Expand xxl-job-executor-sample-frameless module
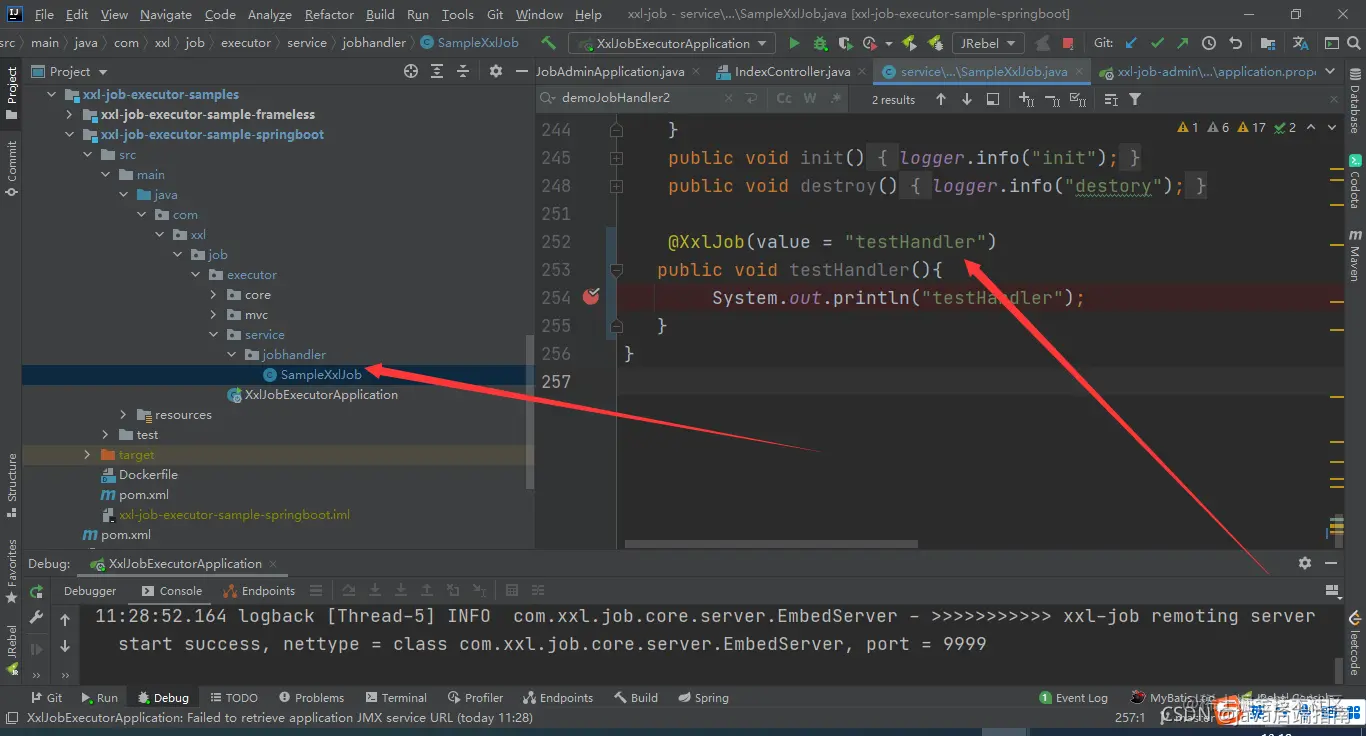This screenshot has height=736, width=1366. pyautogui.click(x=70, y=115)
